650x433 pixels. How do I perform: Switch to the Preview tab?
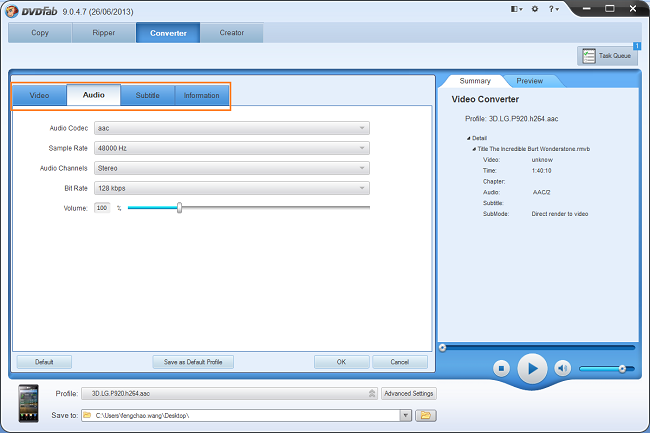pyautogui.click(x=529, y=81)
